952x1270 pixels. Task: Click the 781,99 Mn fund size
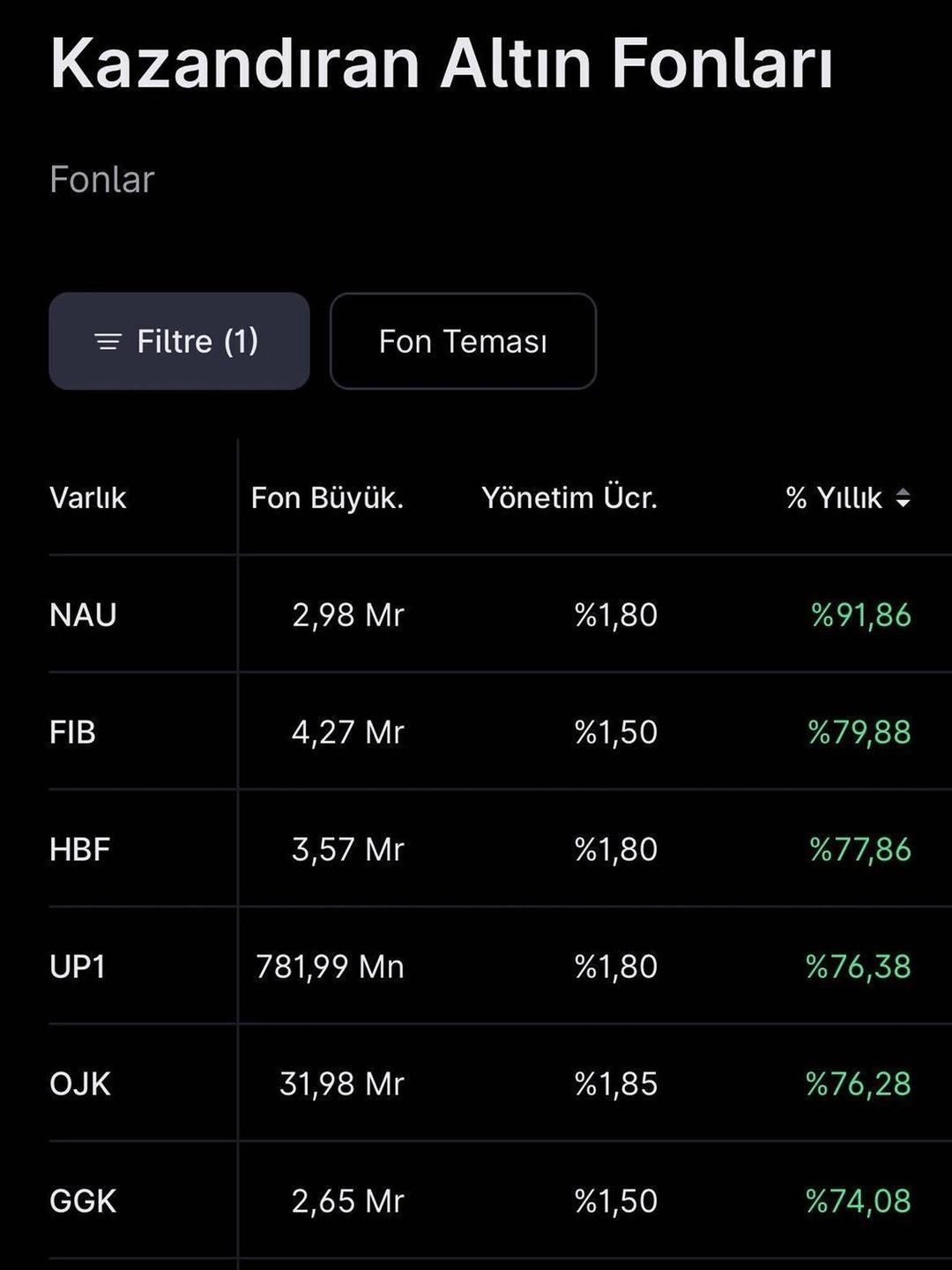(331, 967)
